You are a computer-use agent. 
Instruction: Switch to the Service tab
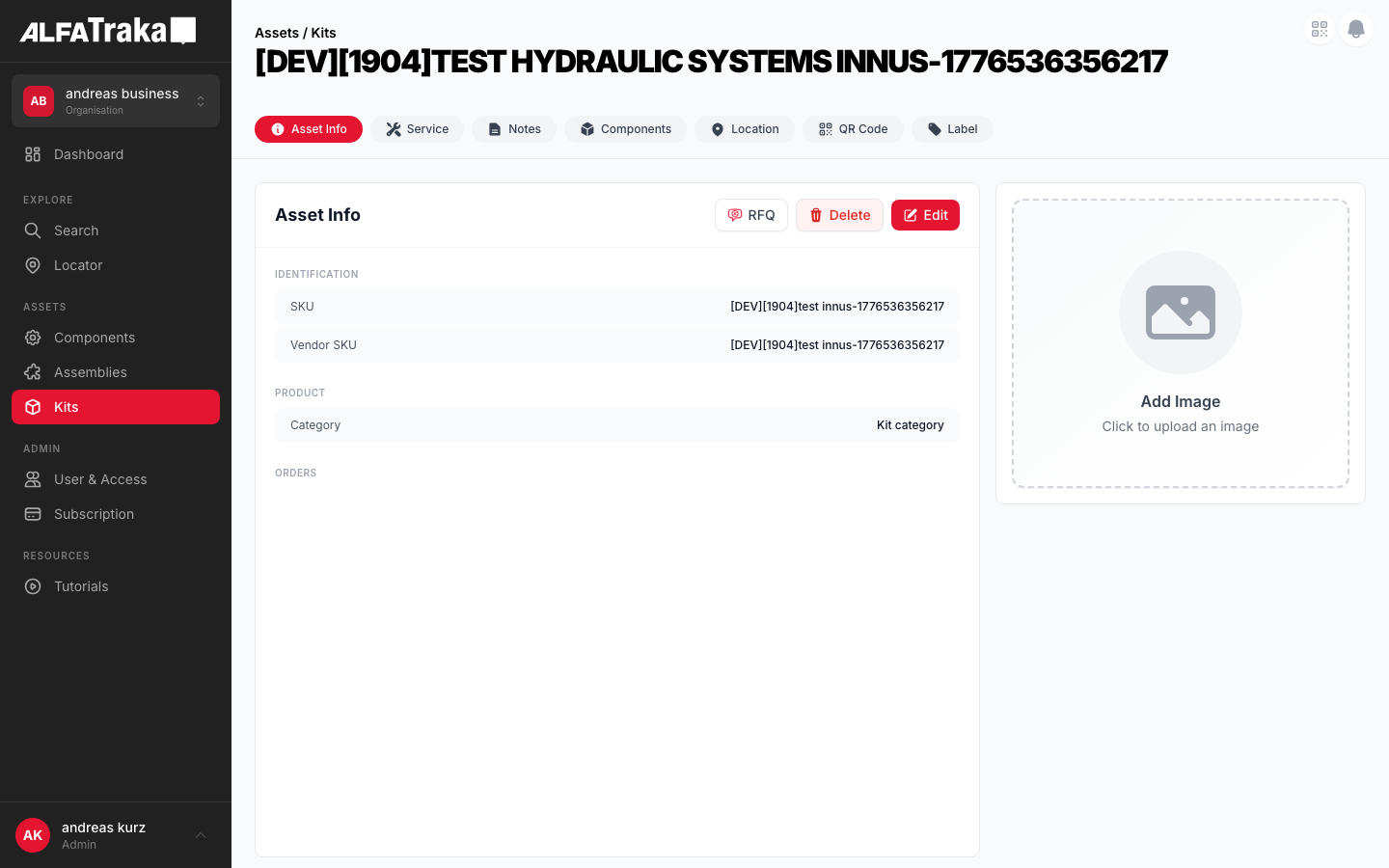pyautogui.click(x=417, y=129)
